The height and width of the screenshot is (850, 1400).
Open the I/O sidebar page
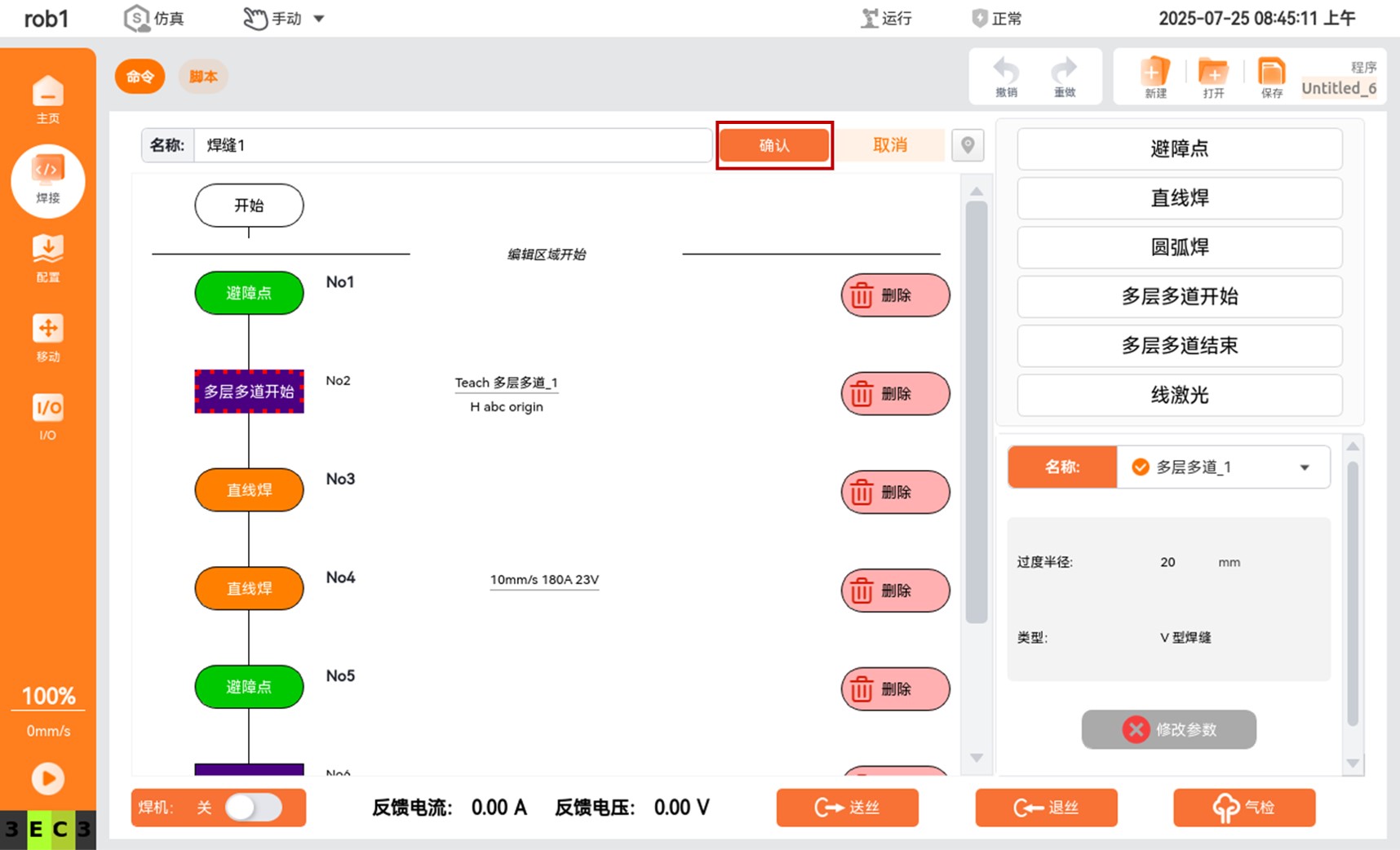coord(47,417)
